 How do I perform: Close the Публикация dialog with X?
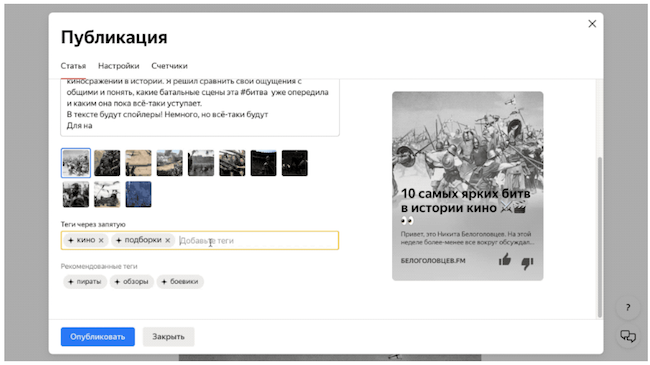tap(592, 24)
